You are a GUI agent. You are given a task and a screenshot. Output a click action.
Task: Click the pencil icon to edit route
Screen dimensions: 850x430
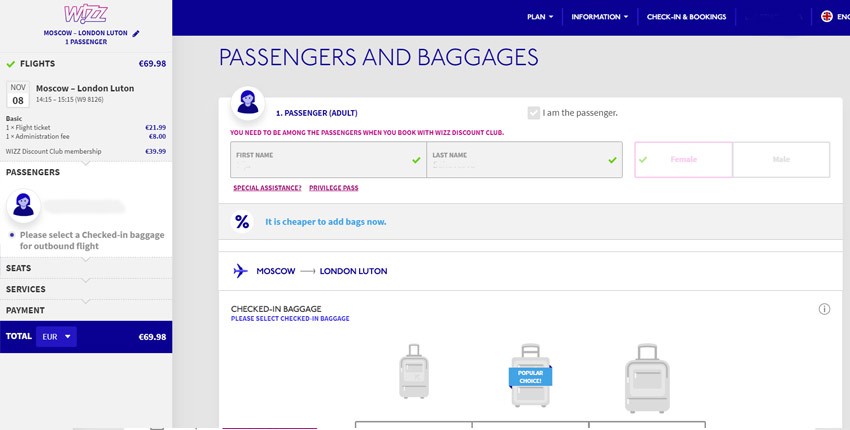[137, 33]
